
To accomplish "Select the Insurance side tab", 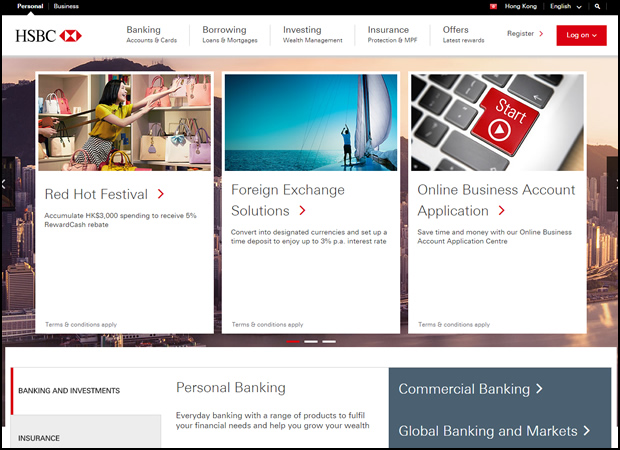I will point(86,432).
